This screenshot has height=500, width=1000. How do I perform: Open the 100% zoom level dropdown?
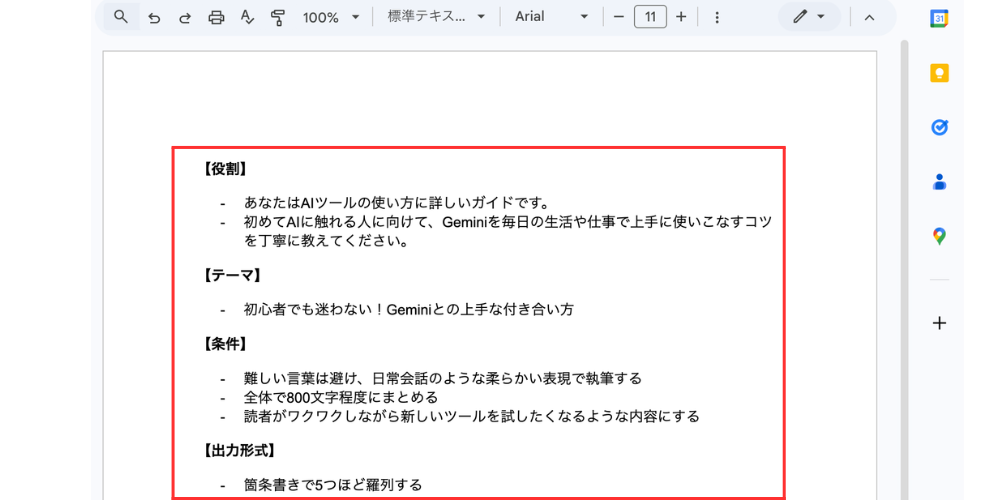coord(330,17)
